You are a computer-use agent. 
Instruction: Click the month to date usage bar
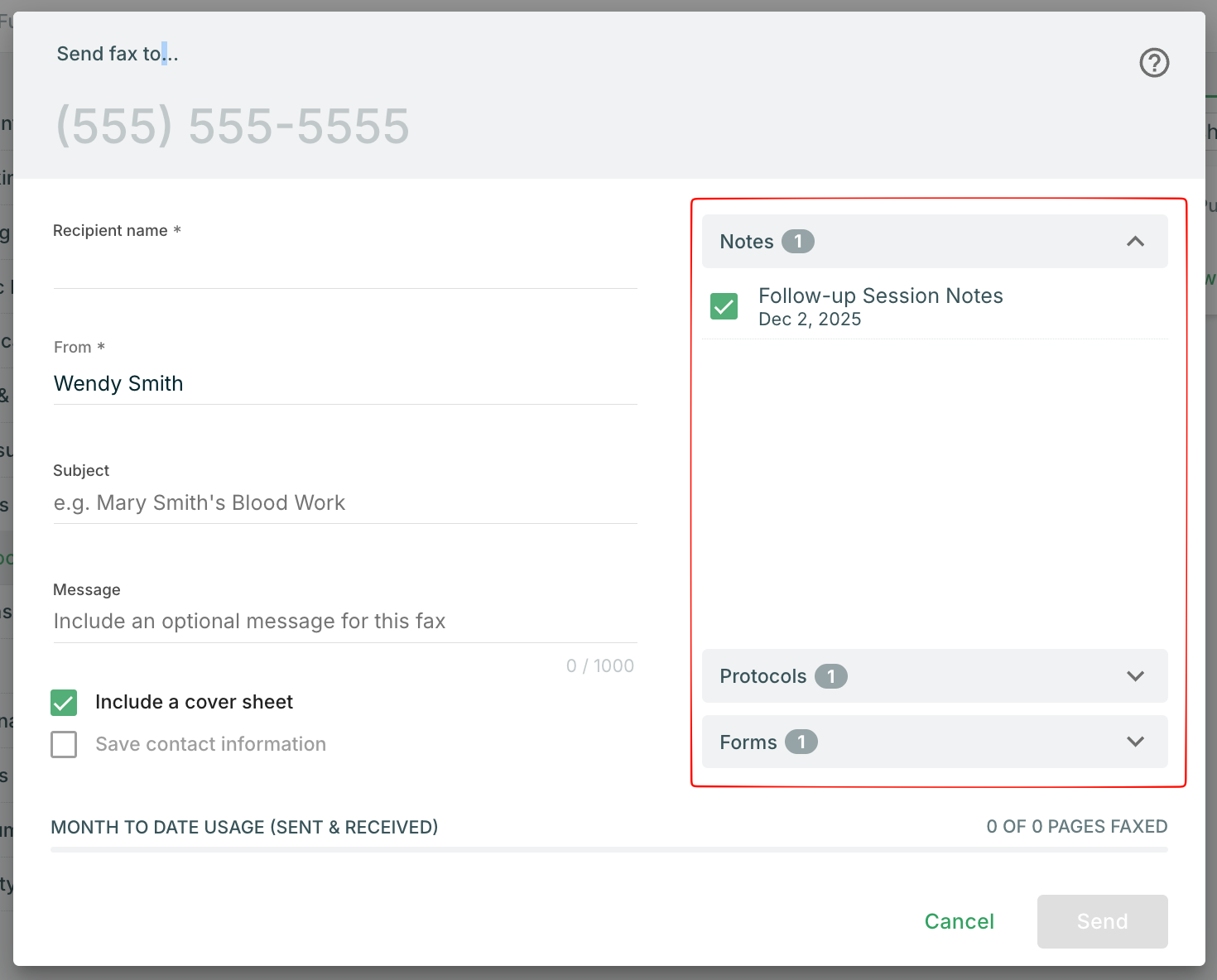608,849
